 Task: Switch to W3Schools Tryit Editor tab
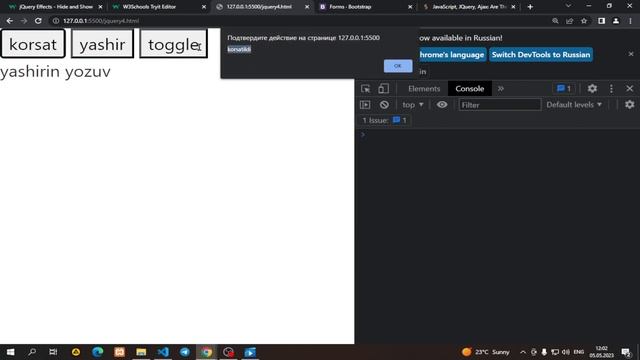click(x=149, y=7)
